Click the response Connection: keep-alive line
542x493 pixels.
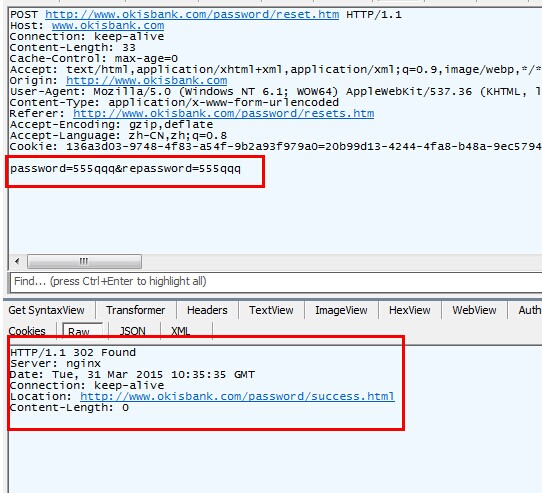coord(87,385)
